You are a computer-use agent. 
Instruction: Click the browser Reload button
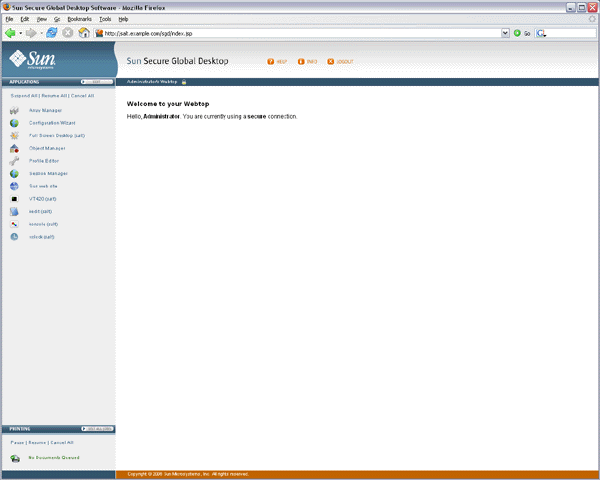click(x=52, y=33)
